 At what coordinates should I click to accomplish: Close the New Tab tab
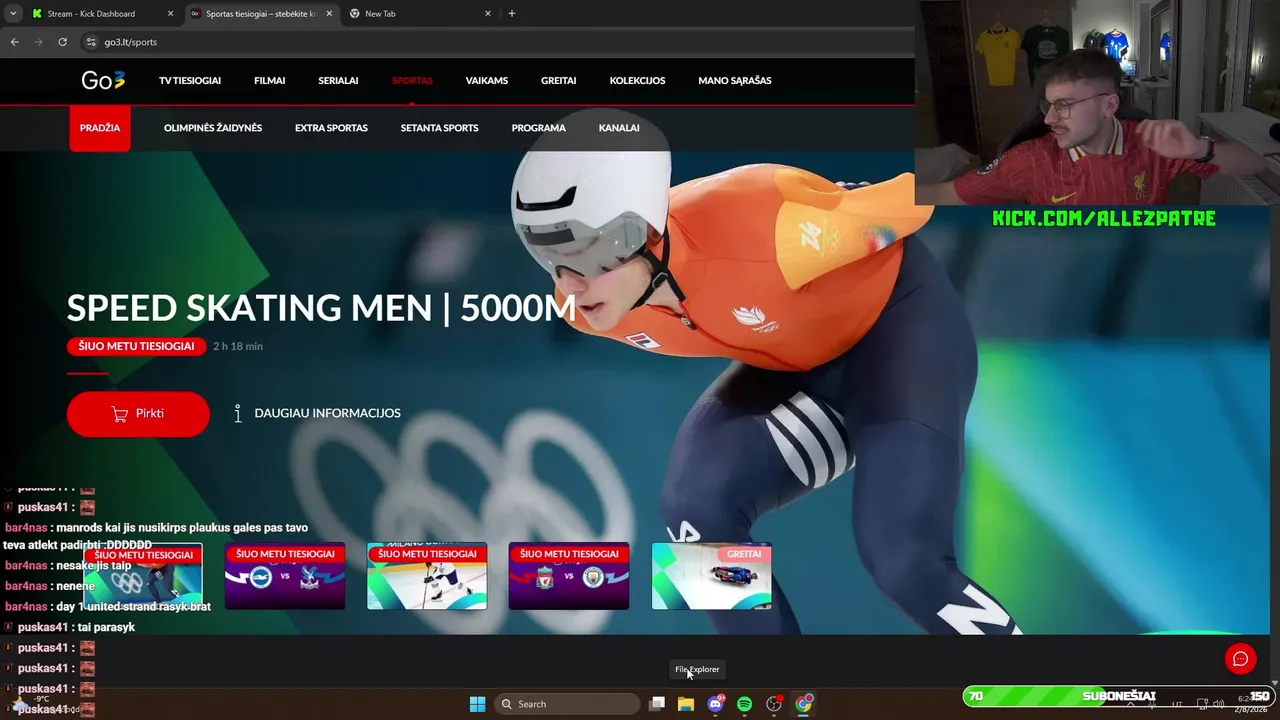coord(488,14)
